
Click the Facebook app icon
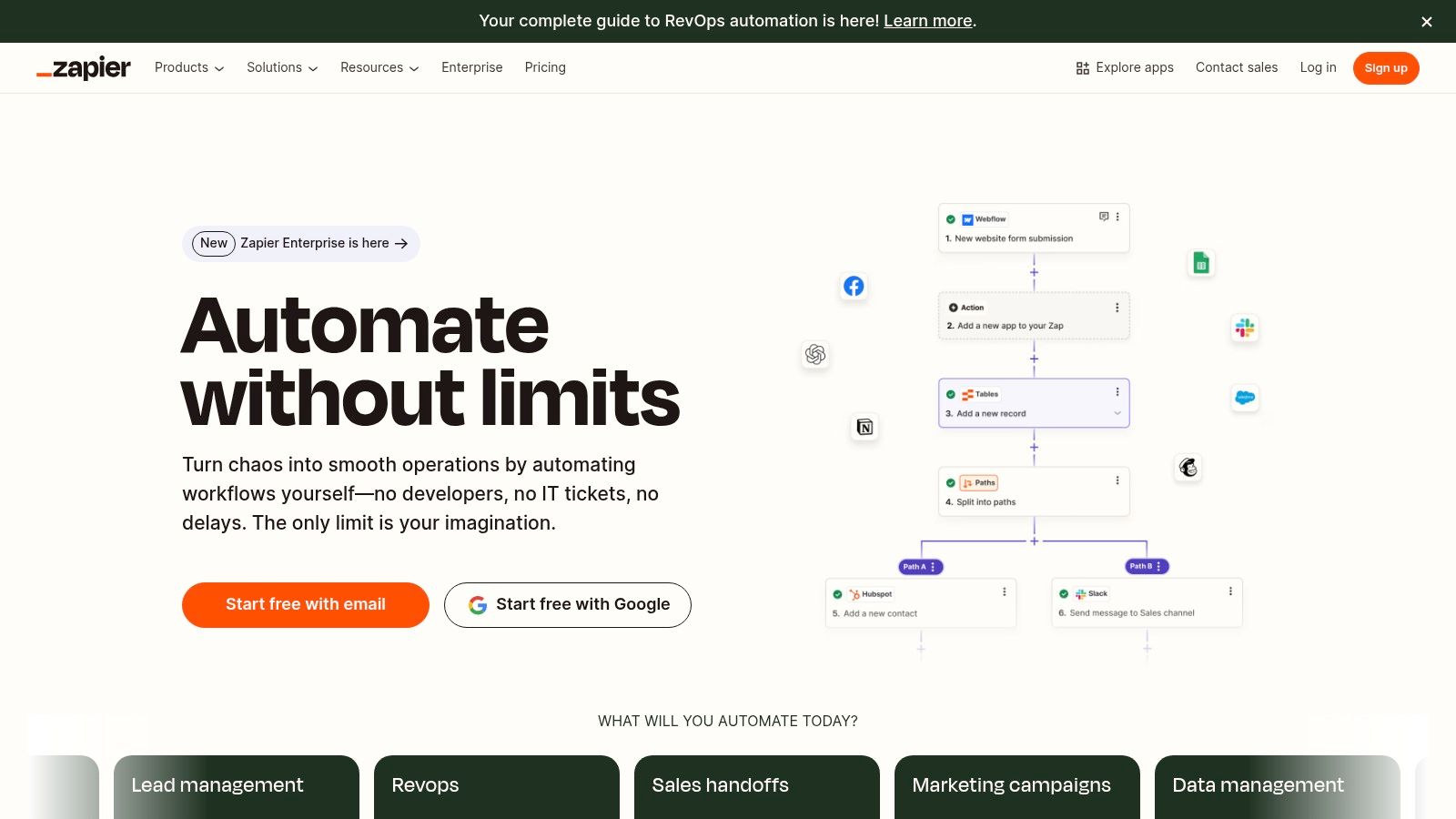(854, 286)
